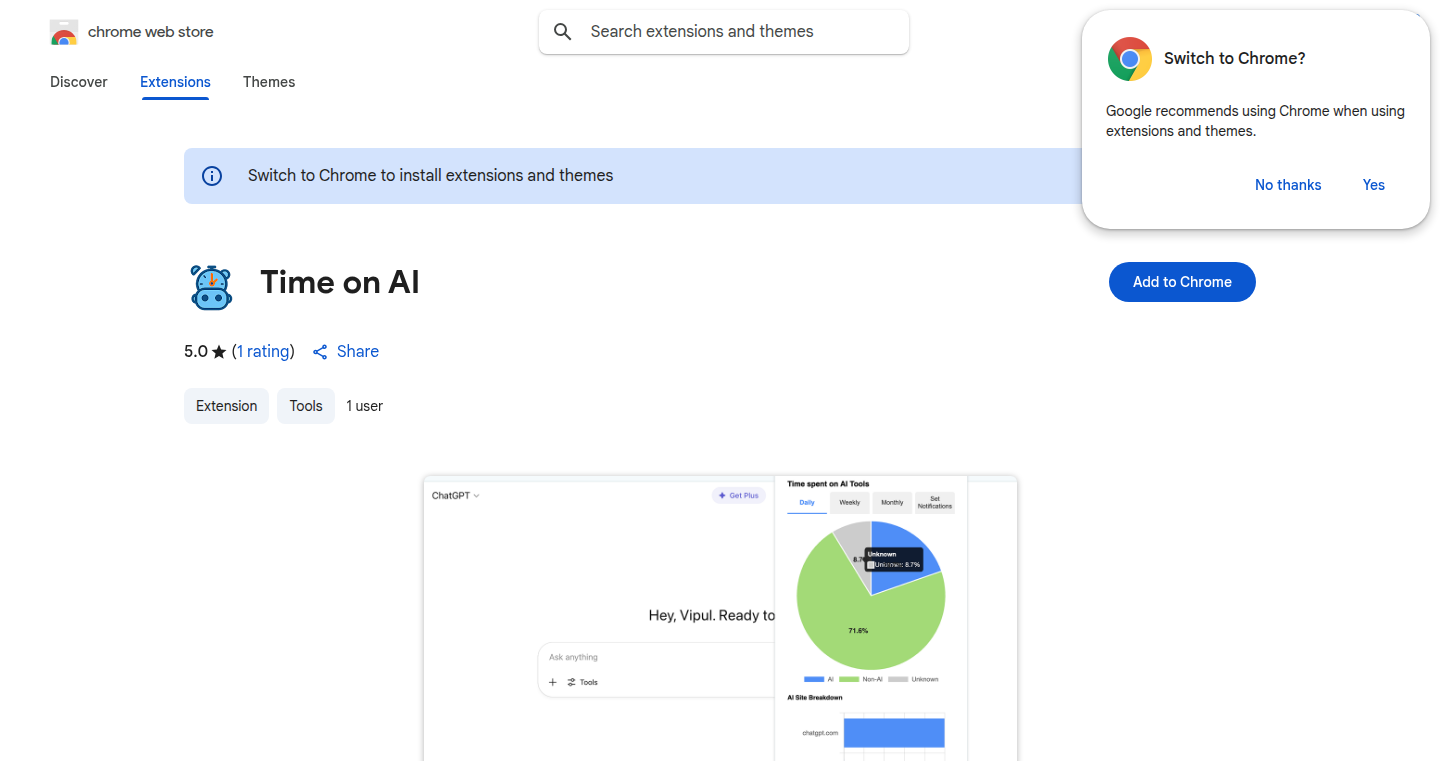Click the Share link
Viewport: 1440px width, 761px height.
[358, 352]
